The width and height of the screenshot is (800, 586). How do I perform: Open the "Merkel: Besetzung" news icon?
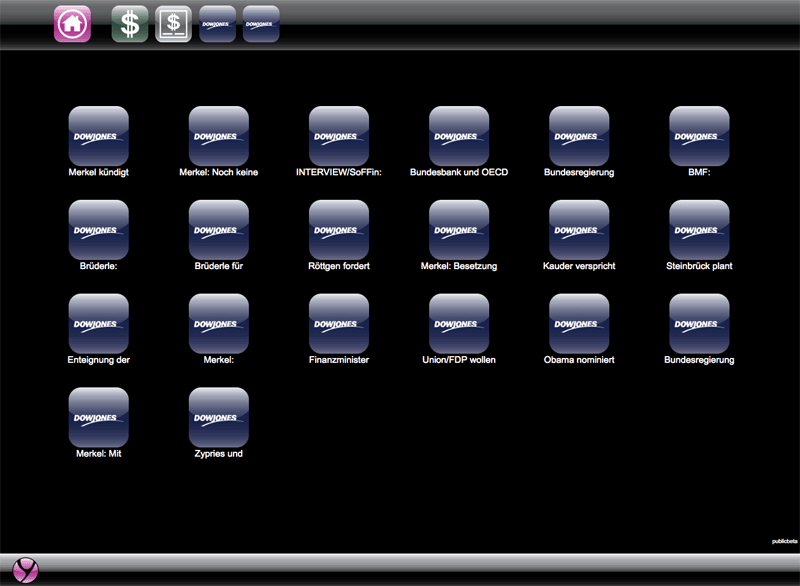(x=459, y=230)
